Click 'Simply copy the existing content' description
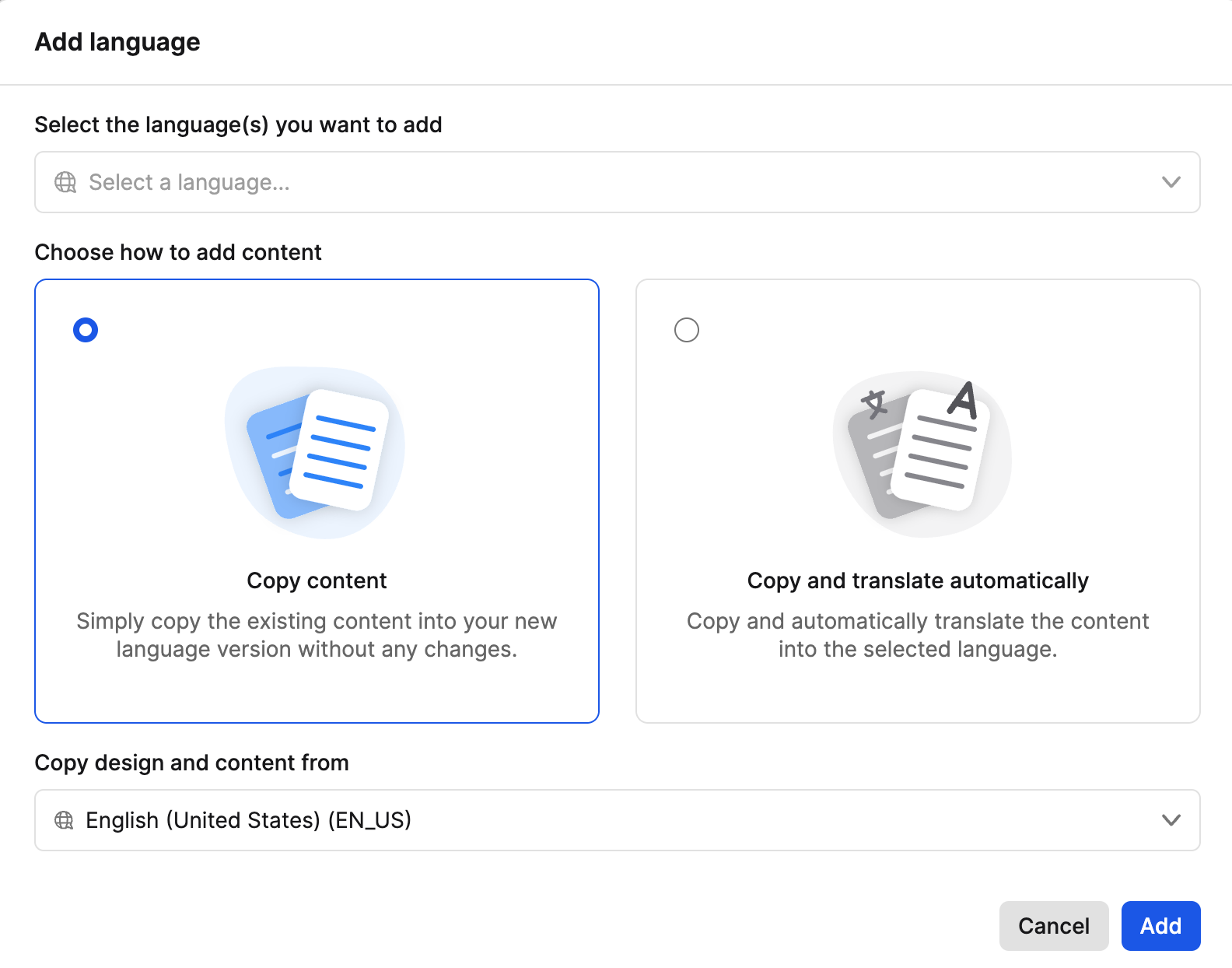The image size is (1232, 968). (317, 635)
